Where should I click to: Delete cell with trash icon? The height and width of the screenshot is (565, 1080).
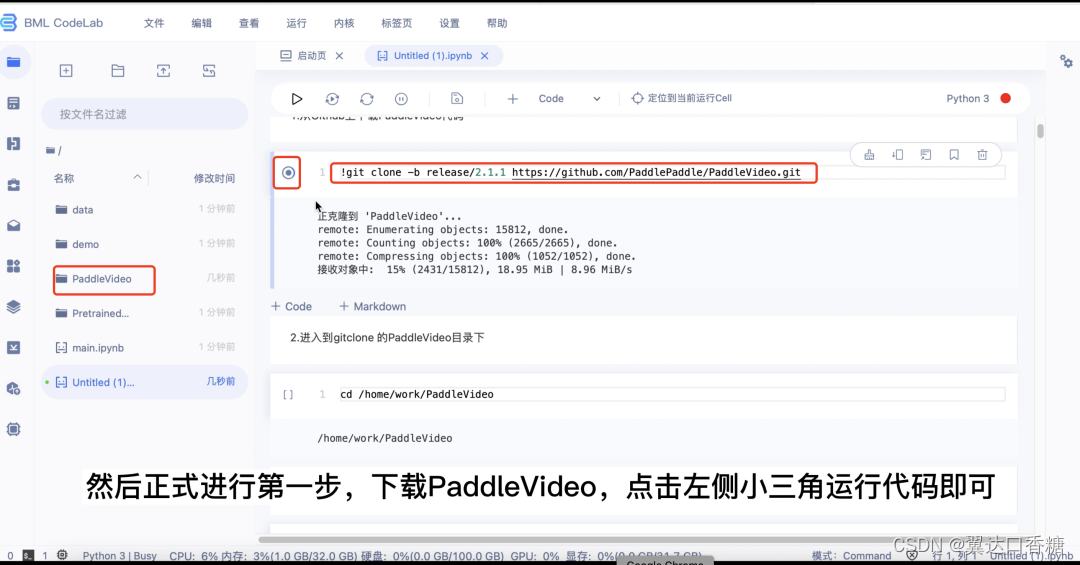pos(982,155)
